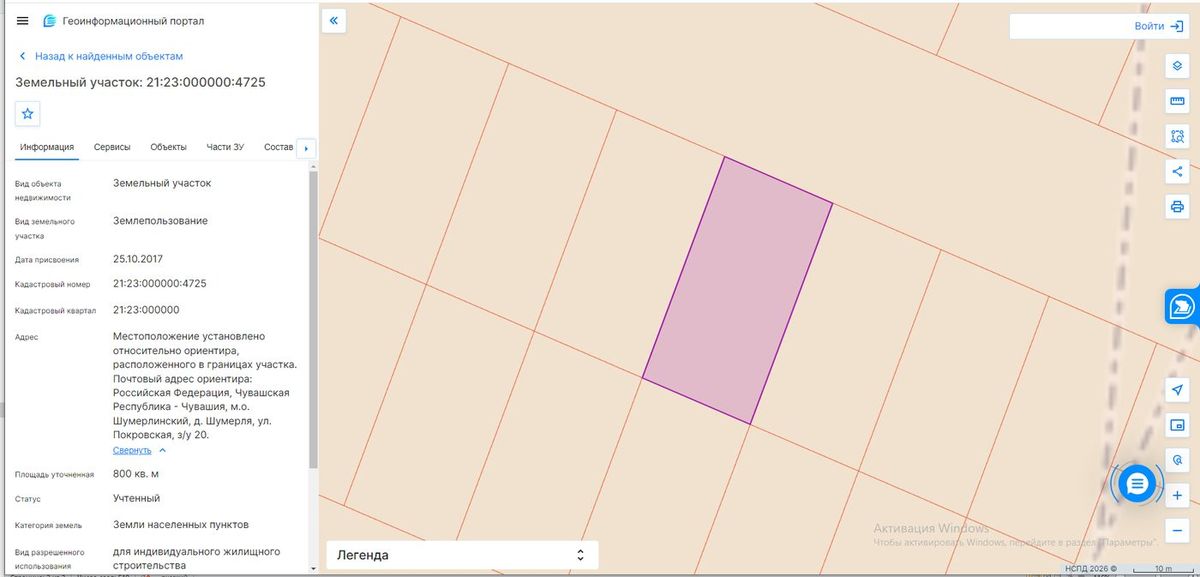The image size is (1200, 577).
Task: Click the portal logo icon
Action: [49, 21]
